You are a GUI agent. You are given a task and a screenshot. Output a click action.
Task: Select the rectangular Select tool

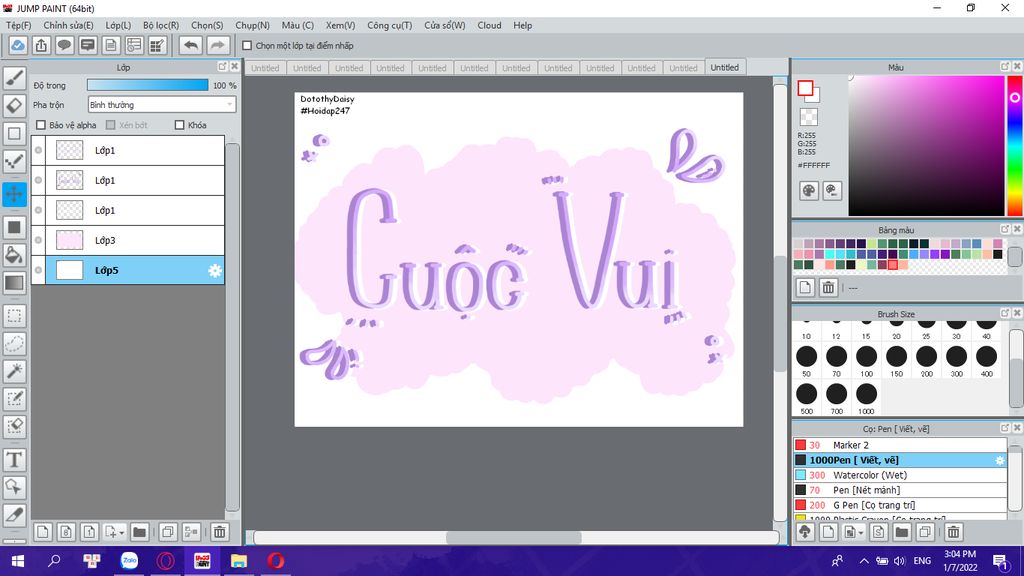(x=14, y=316)
